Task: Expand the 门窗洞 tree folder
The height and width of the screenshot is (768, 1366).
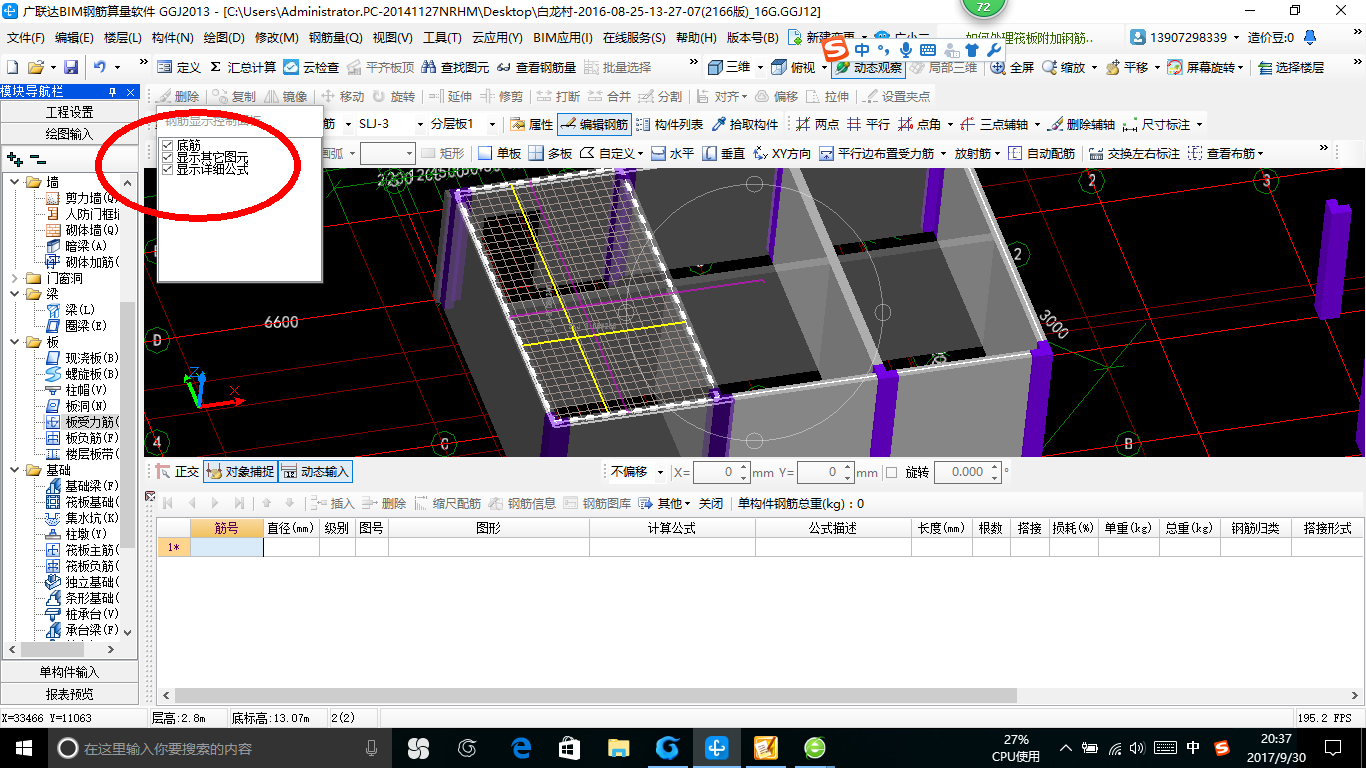Action: click(15, 278)
